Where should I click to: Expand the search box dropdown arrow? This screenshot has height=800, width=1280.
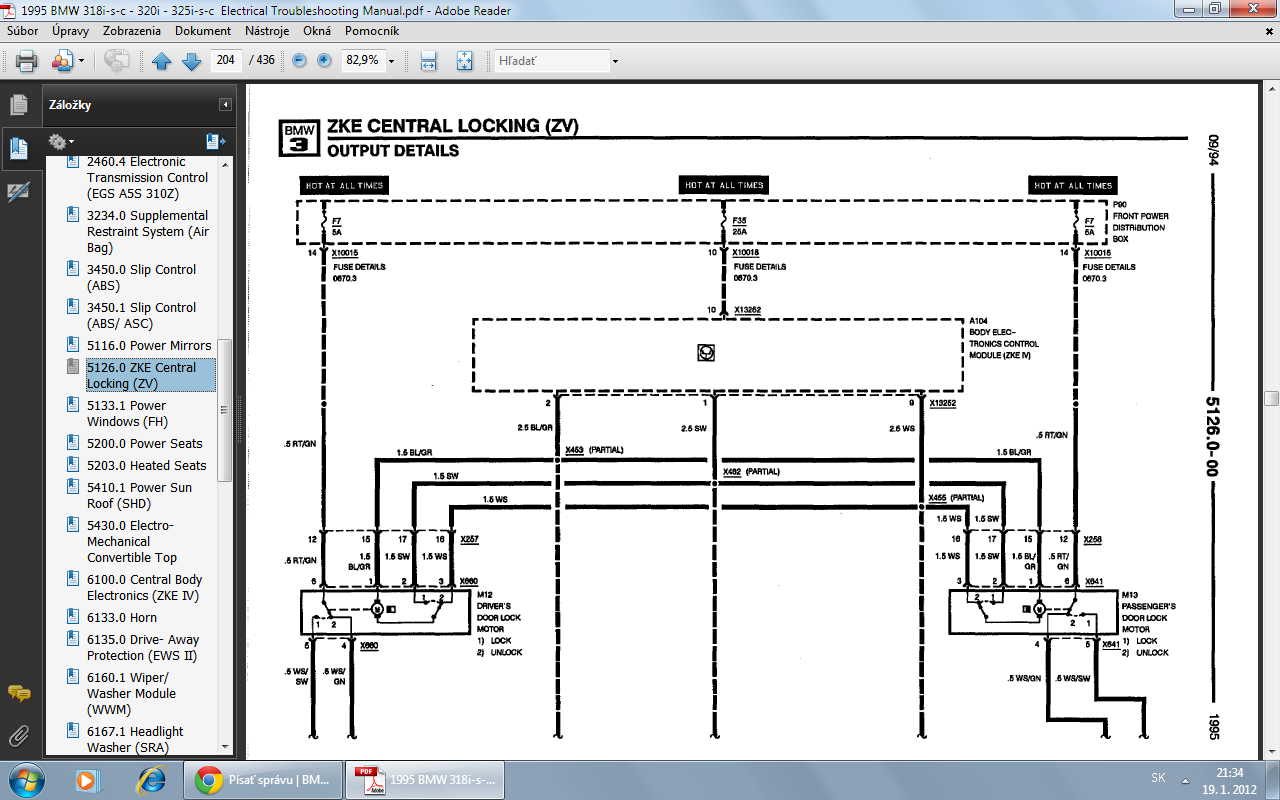(615, 61)
